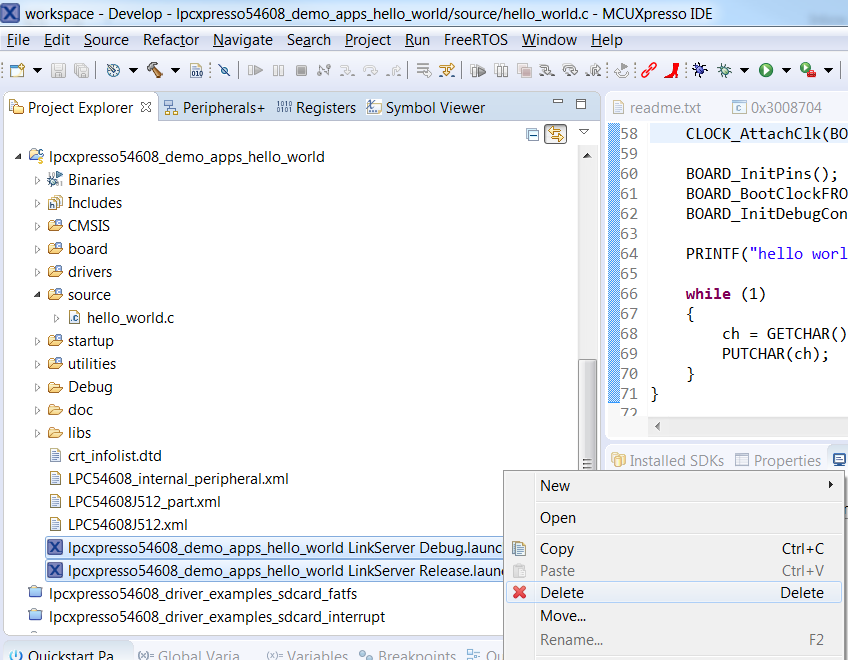Open the New submenu in context menu

pos(674,486)
